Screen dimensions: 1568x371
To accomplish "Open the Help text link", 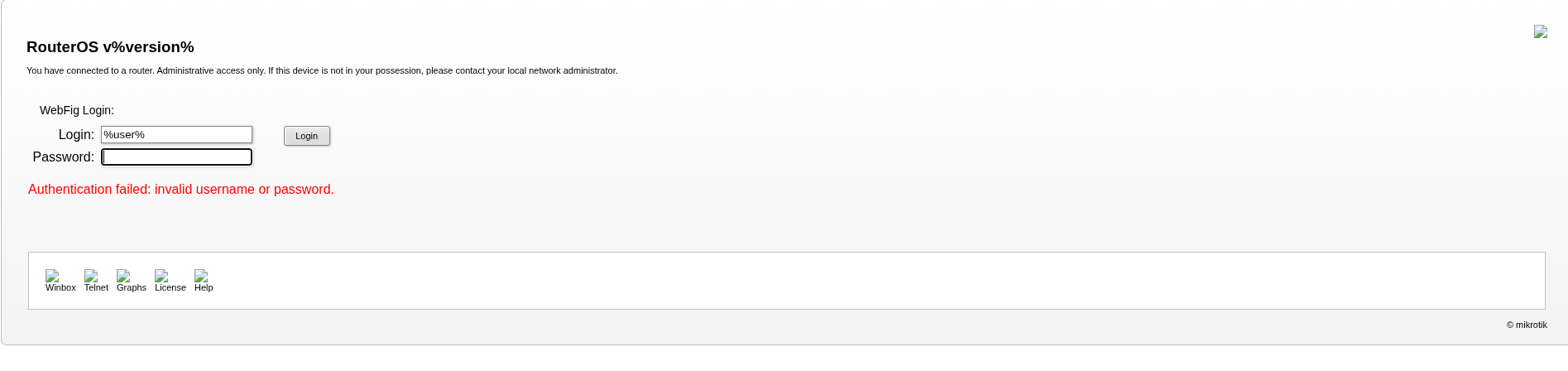I will [x=204, y=288].
